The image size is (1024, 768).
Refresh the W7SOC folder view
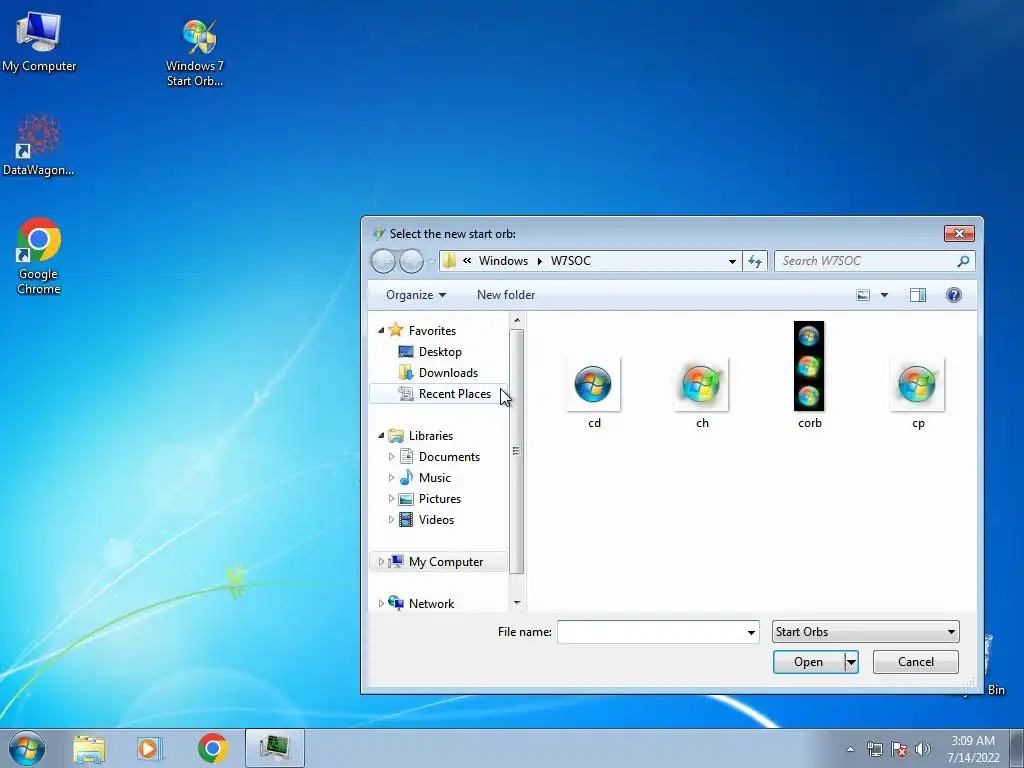[755, 261]
